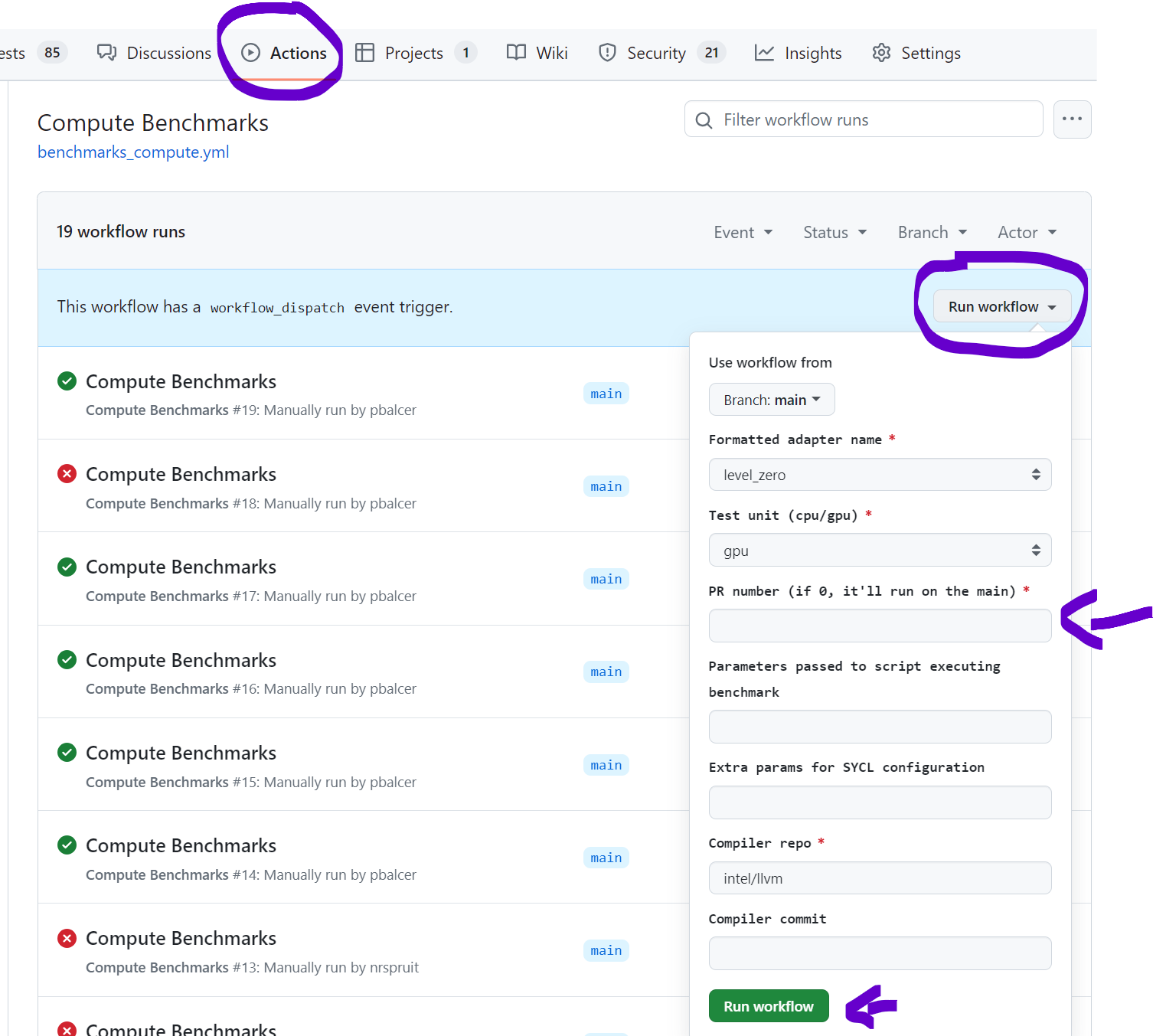Click the main branch label on run #19

coord(606,394)
